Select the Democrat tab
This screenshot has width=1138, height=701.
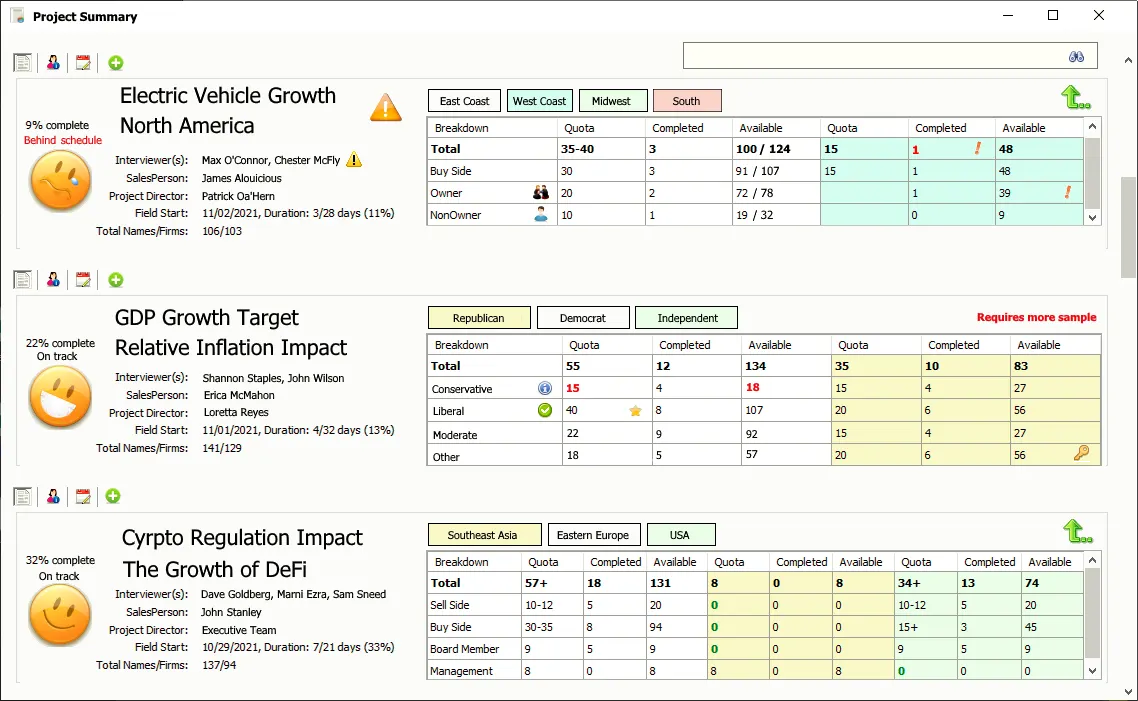pyautogui.click(x=583, y=318)
